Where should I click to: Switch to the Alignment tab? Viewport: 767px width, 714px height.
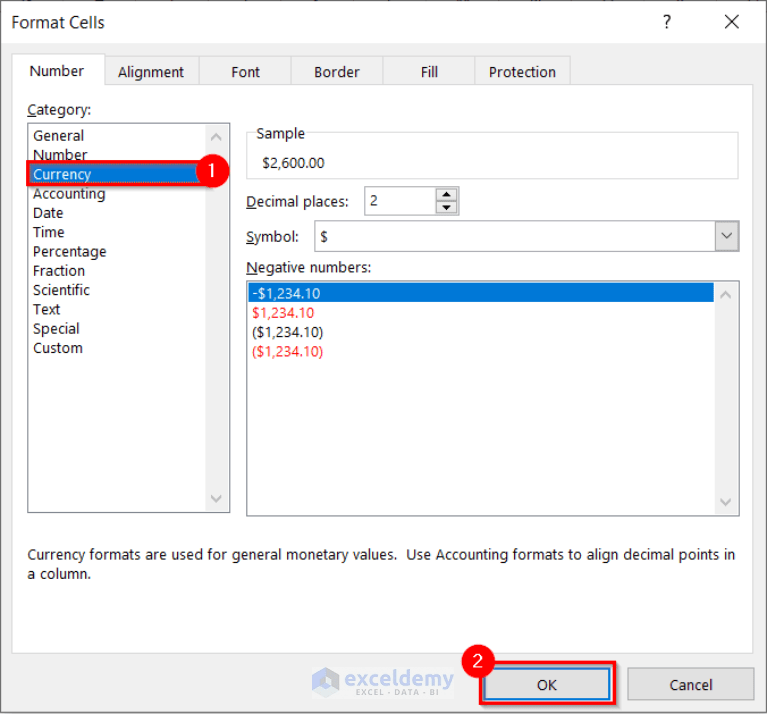[x=151, y=72]
